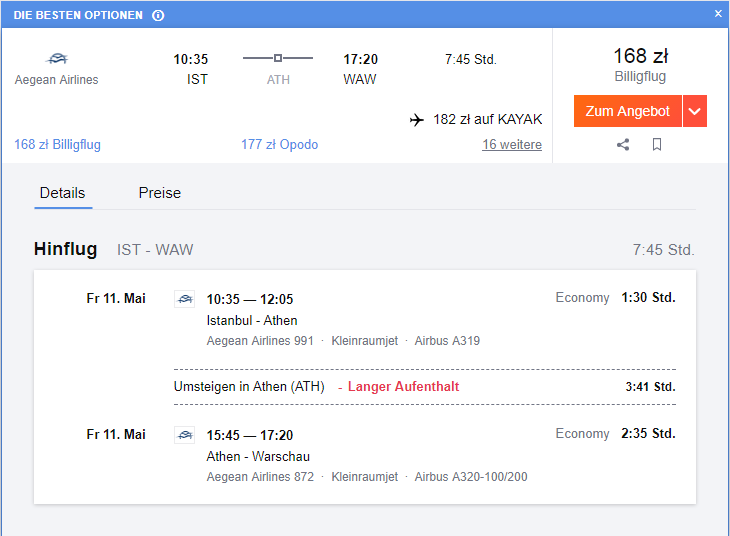Show 16 weitere price offers
Image resolution: width=730 pixels, height=536 pixels.
pos(512,144)
